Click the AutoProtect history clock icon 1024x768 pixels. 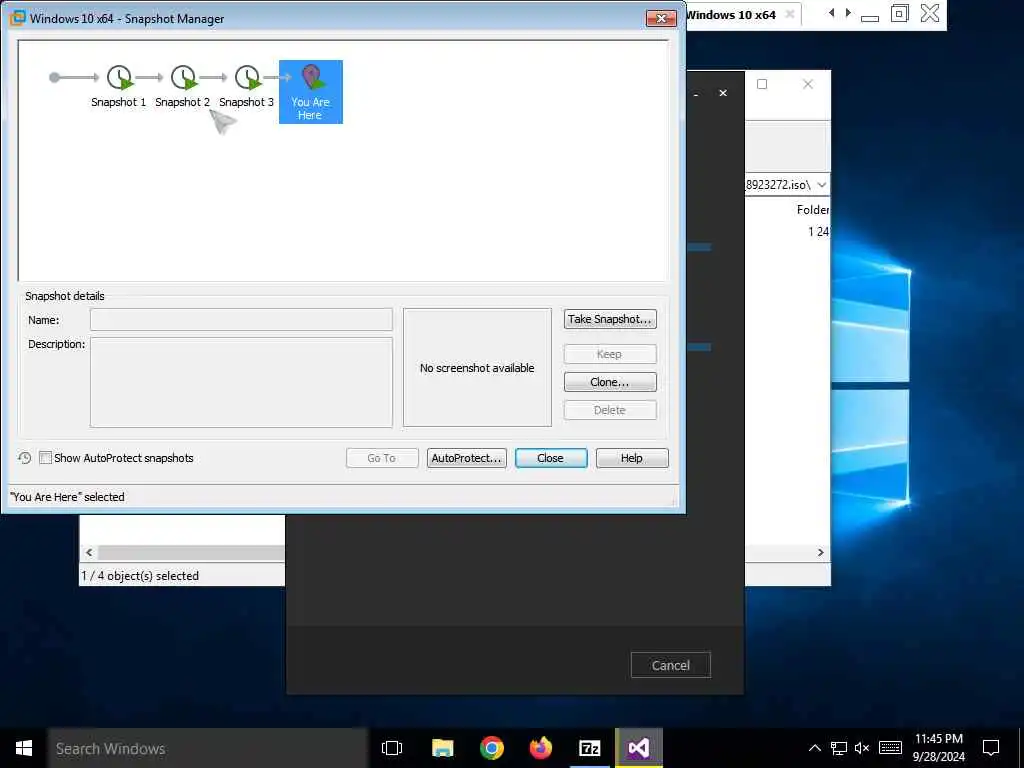(x=25, y=458)
